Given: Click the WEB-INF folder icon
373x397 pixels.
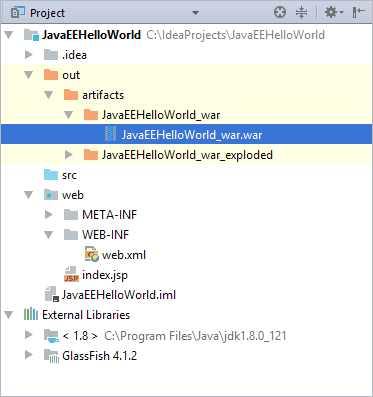Looking at the screenshot, I should pyautogui.click(x=71, y=235).
